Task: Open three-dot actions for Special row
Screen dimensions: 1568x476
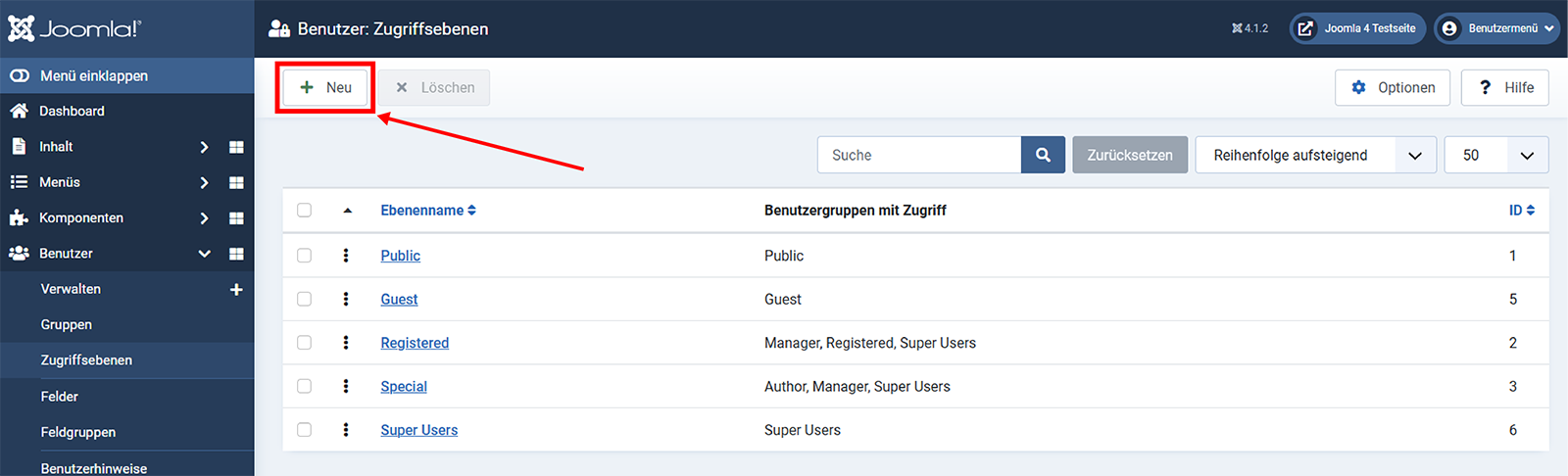Action: click(x=346, y=386)
